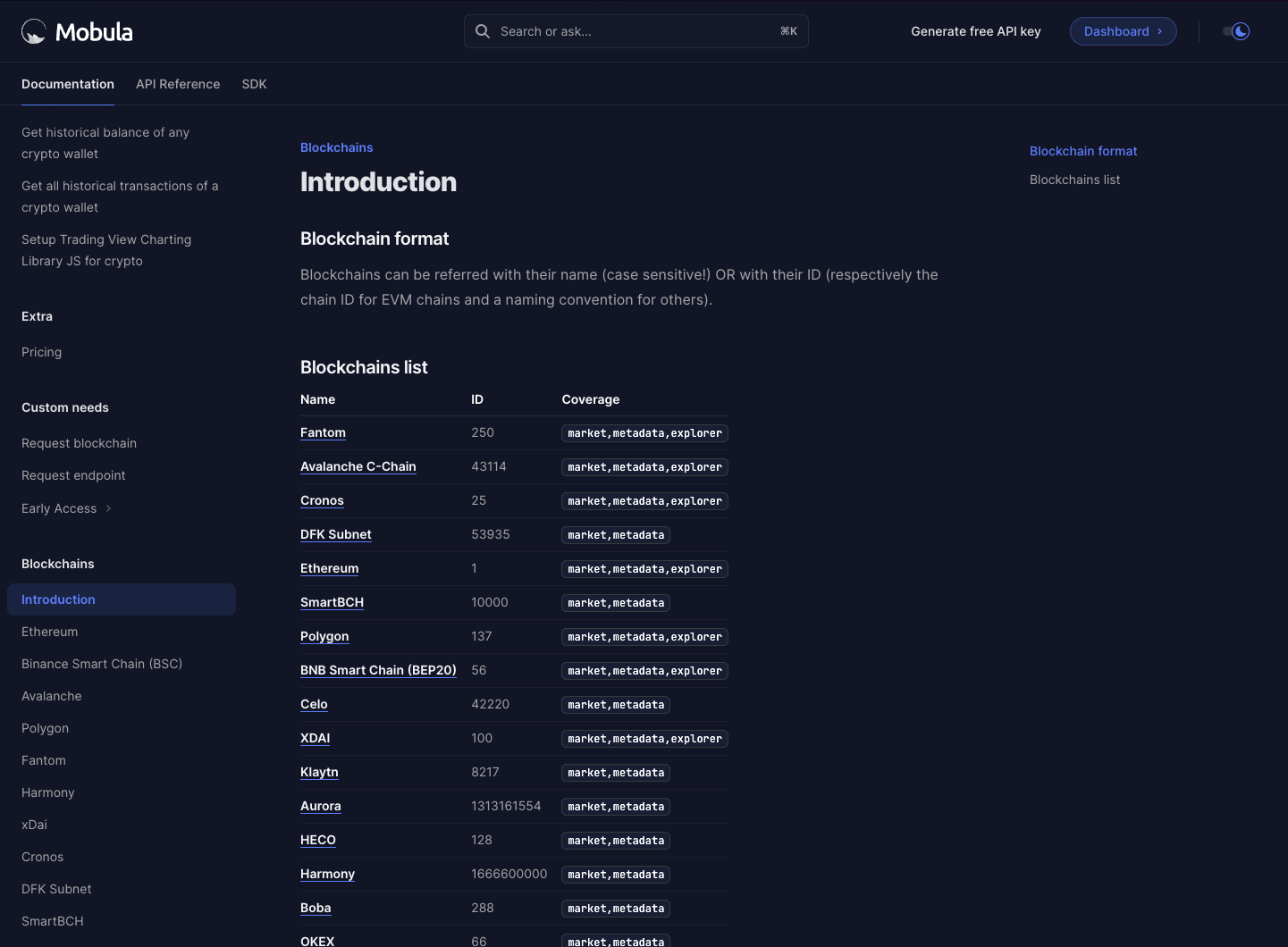Open Binance Smart Chain (BSC) sidebar page
Image resolution: width=1288 pixels, height=947 pixels.
102,664
